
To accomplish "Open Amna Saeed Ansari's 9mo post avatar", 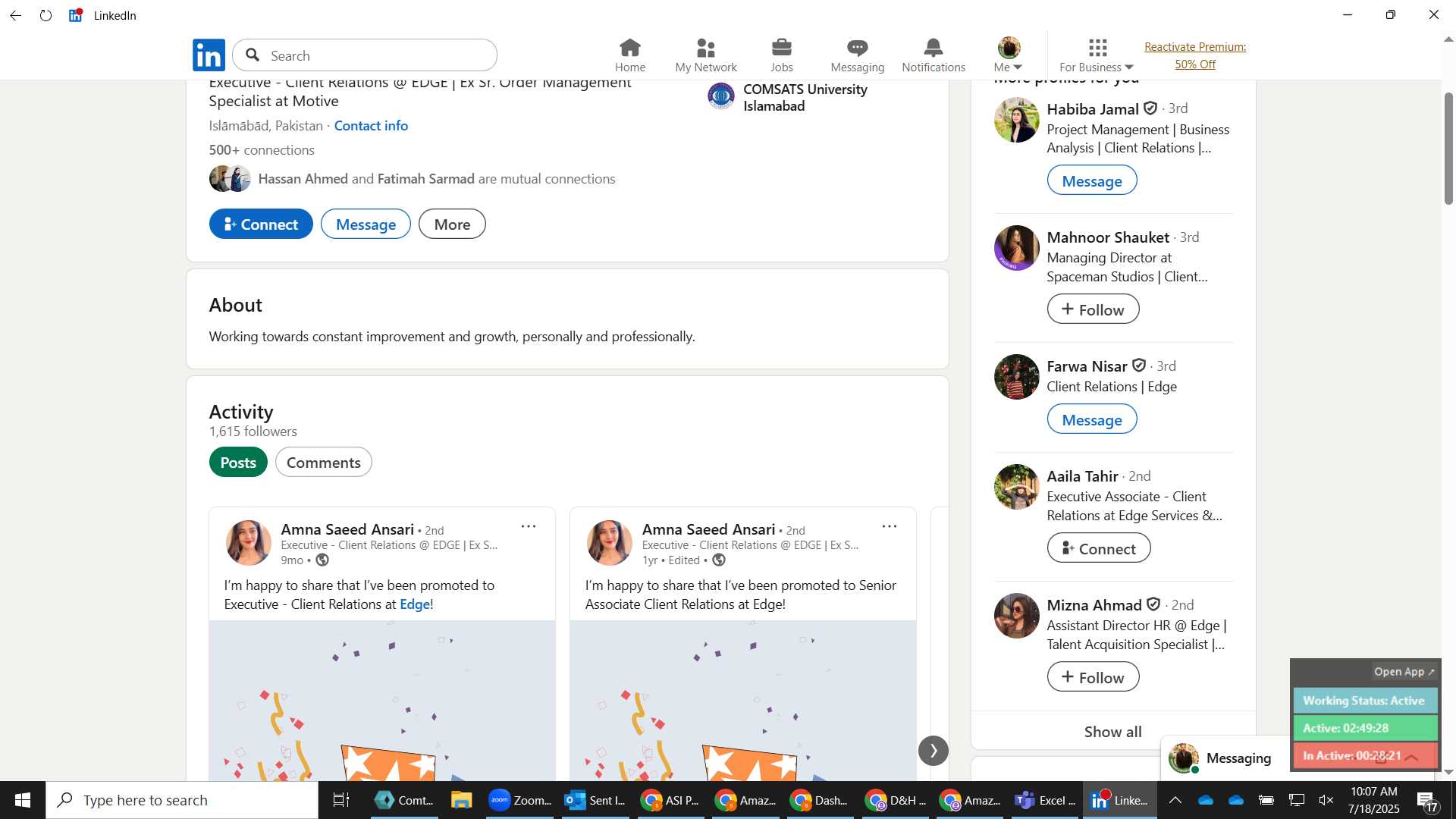I will click(248, 543).
